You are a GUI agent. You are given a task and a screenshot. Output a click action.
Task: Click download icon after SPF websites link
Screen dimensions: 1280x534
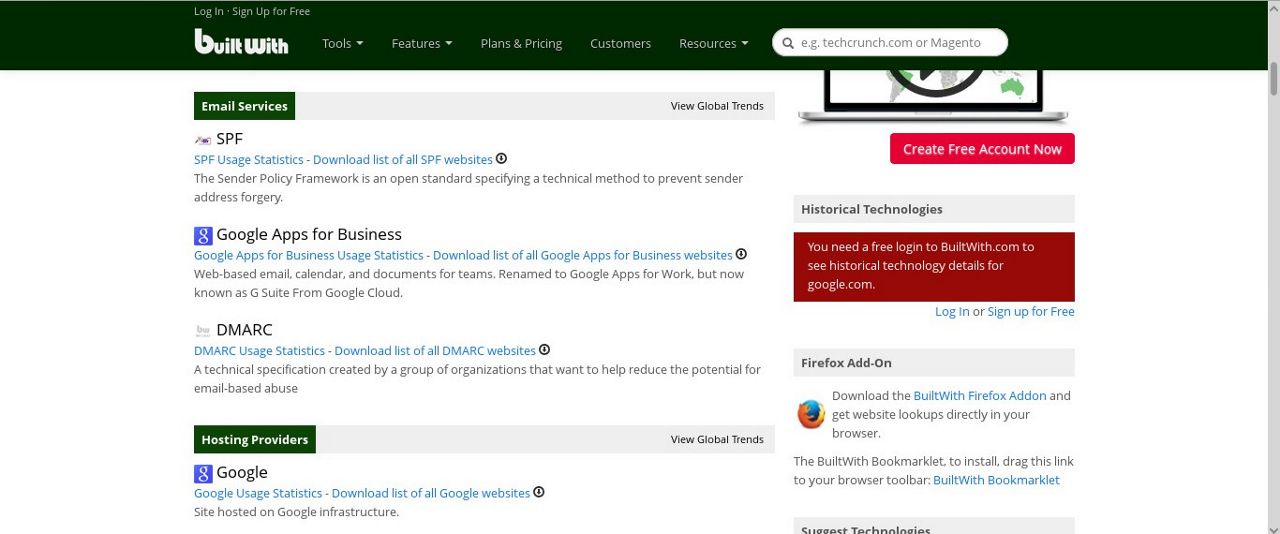click(x=502, y=158)
